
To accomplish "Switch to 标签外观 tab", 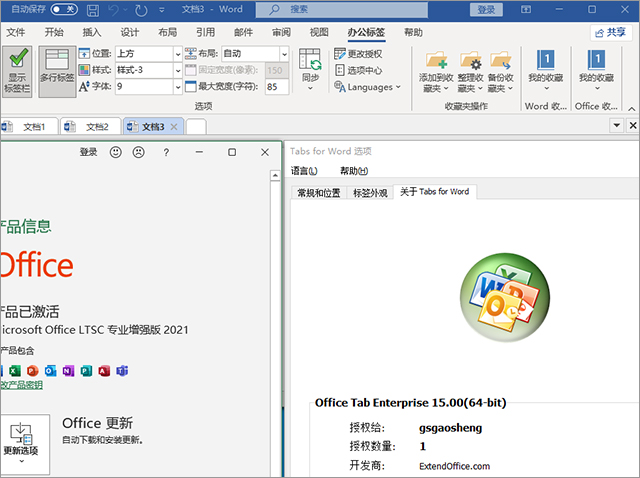I will click(370, 192).
